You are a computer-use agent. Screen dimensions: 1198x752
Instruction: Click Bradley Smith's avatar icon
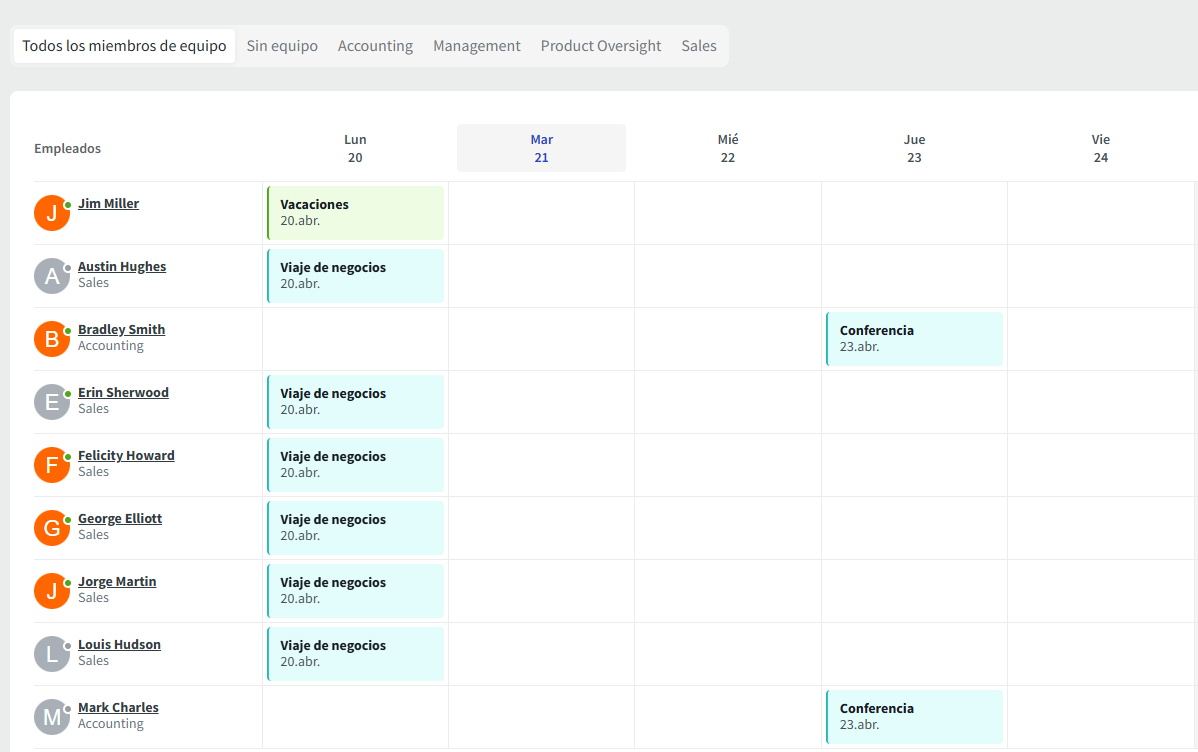point(51,339)
